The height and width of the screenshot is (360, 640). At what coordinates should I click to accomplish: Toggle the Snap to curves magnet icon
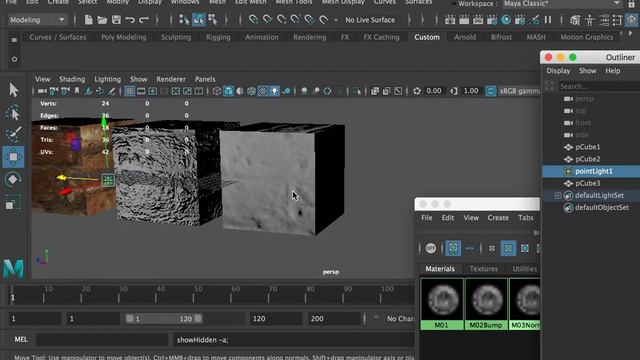(267, 20)
